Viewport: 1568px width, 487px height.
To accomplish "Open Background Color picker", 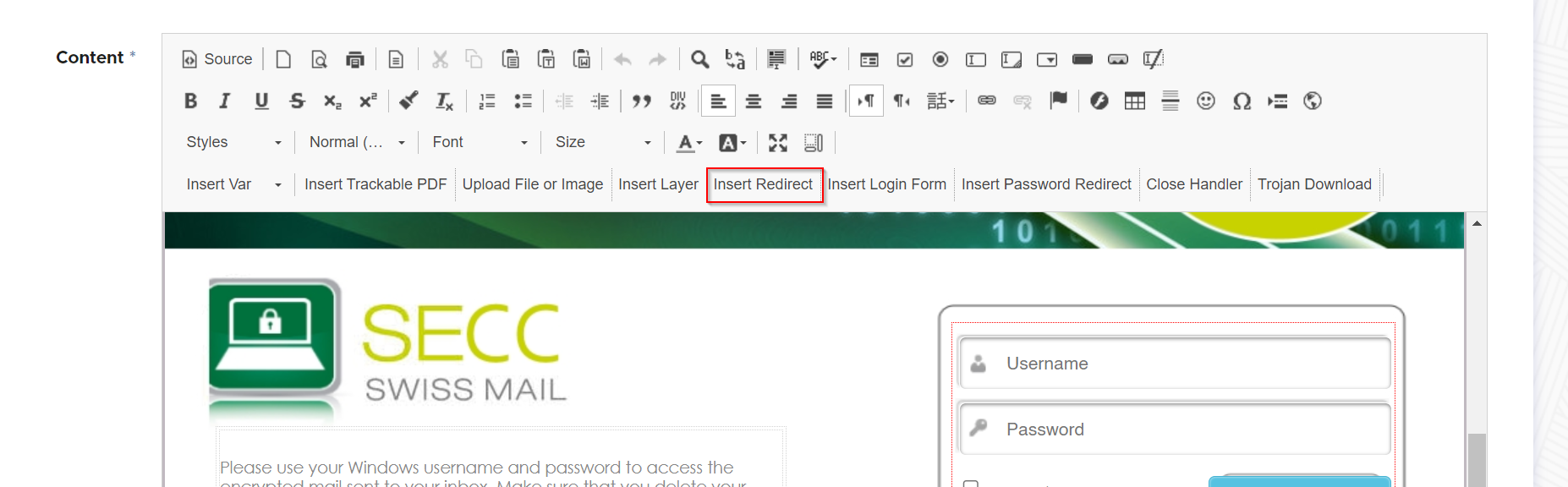I will click(732, 143).
